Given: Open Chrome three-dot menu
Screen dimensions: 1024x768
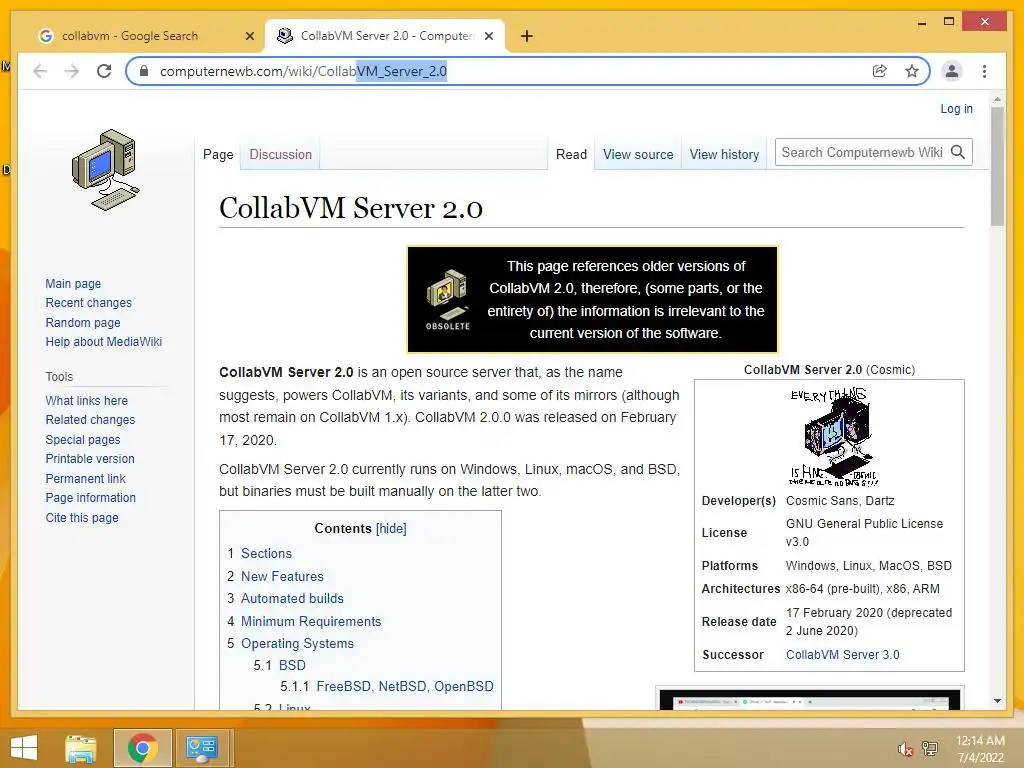Looking at the screenshot, I should pyautogui.click(x=984, y=71).
